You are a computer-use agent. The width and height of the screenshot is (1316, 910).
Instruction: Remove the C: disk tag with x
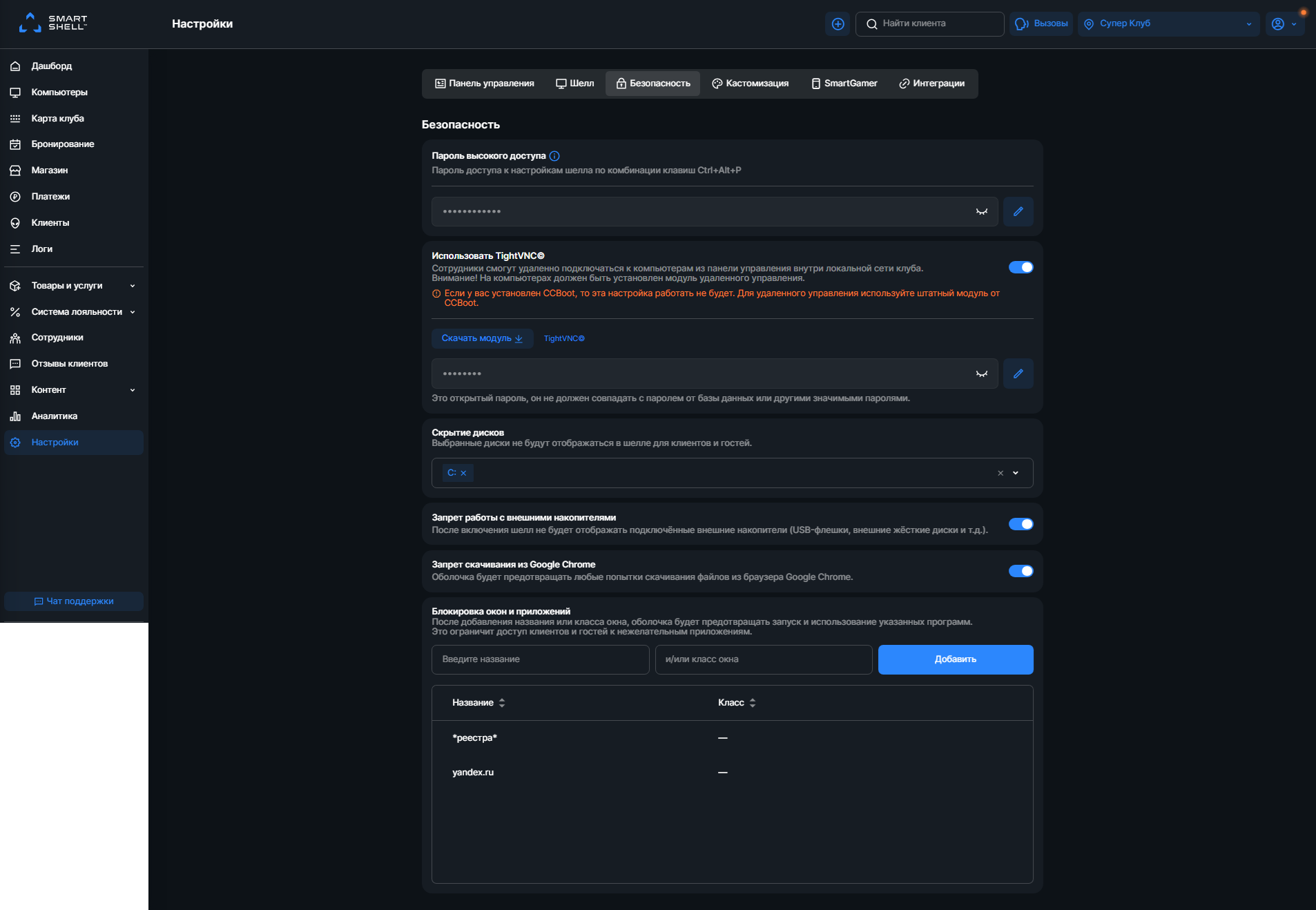point(463,473)
